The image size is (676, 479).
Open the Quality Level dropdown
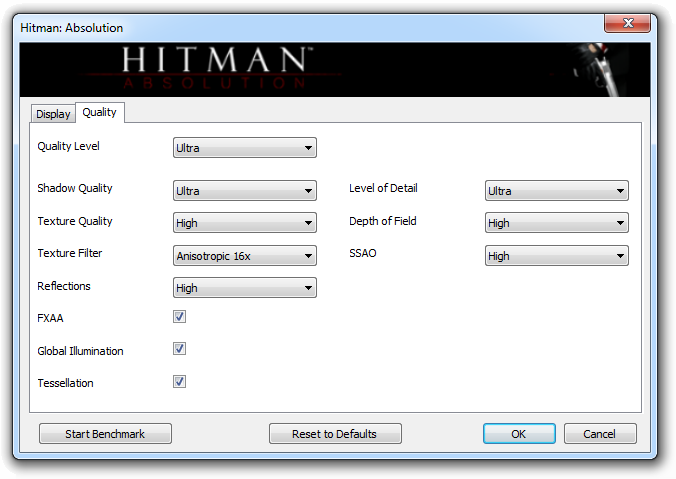click(244, 148)
